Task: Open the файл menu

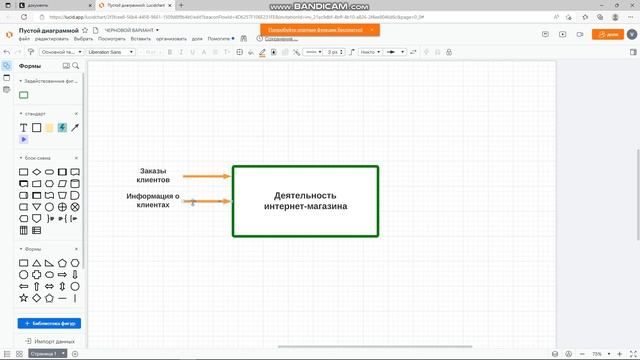Action: 24,39
